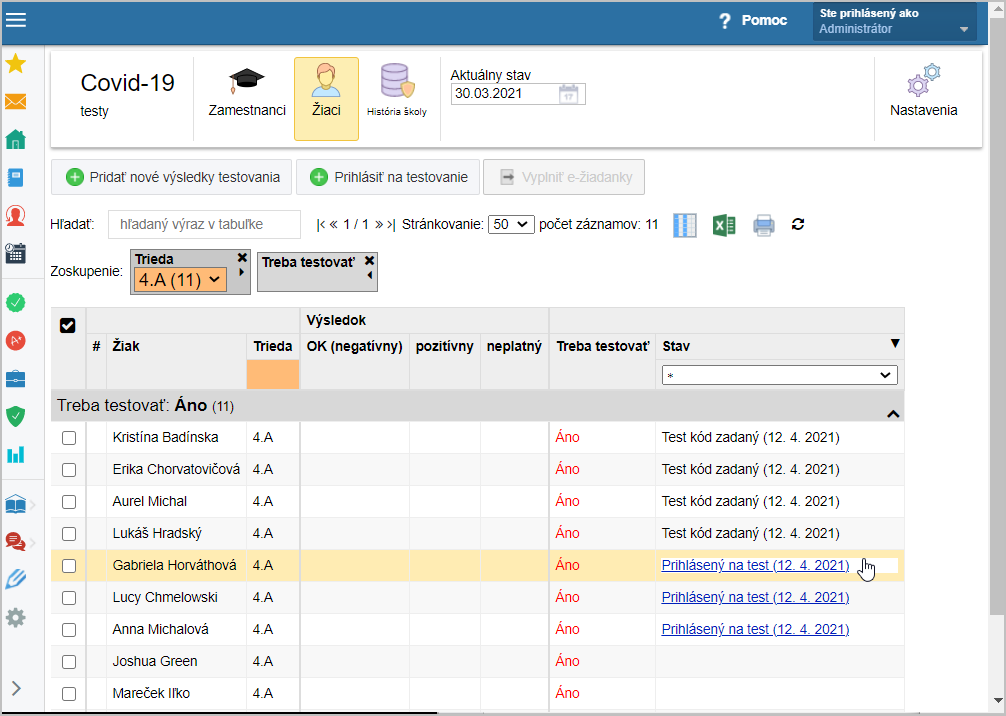Open the orange envelope messages icon
Screen dimensions: 1006x716
(x=15, y=101)
